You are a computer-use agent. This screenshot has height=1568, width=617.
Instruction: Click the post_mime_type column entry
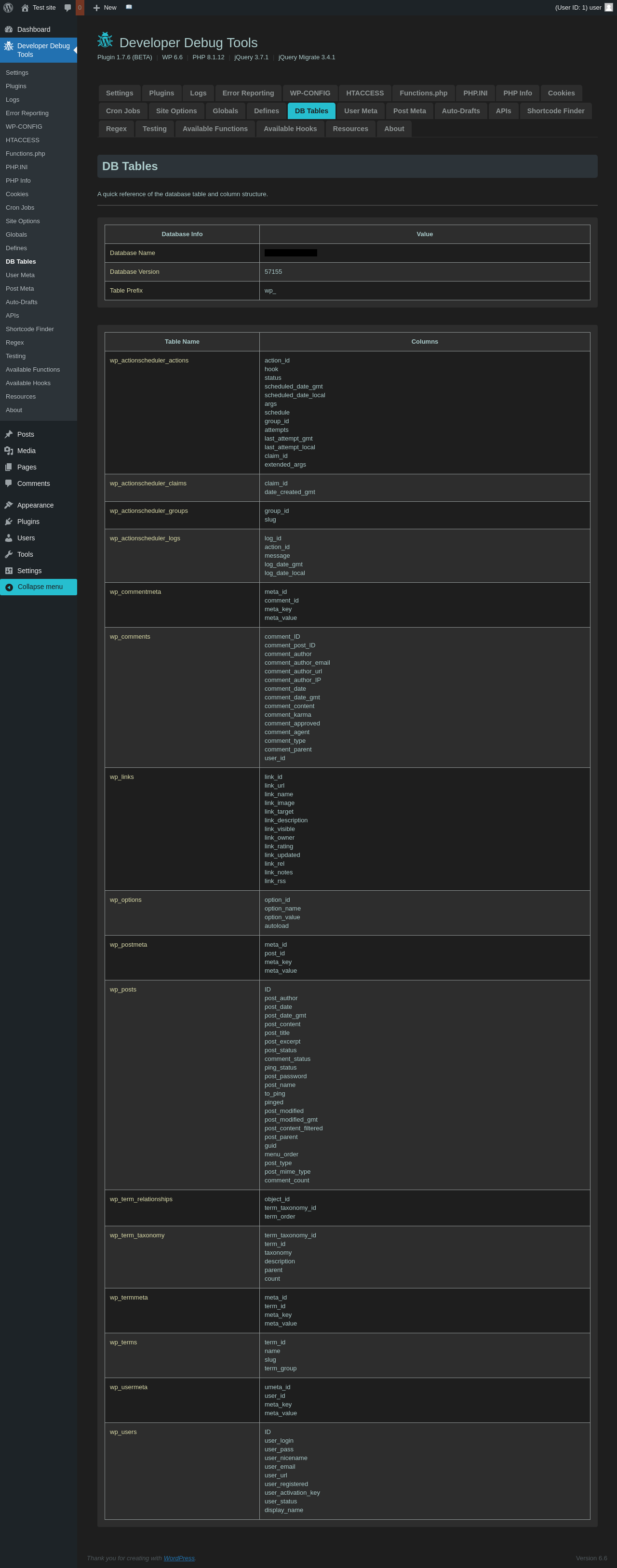(287, 1172)
